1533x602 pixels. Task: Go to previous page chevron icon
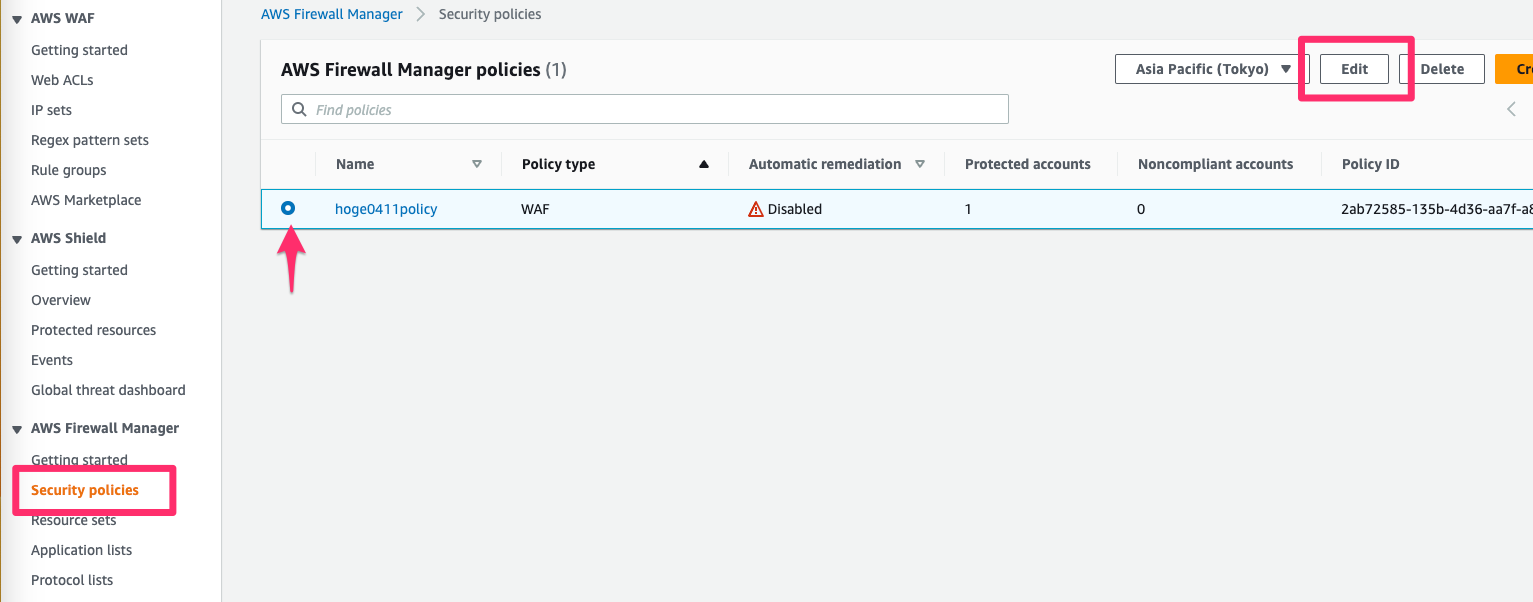[1511, 109]
